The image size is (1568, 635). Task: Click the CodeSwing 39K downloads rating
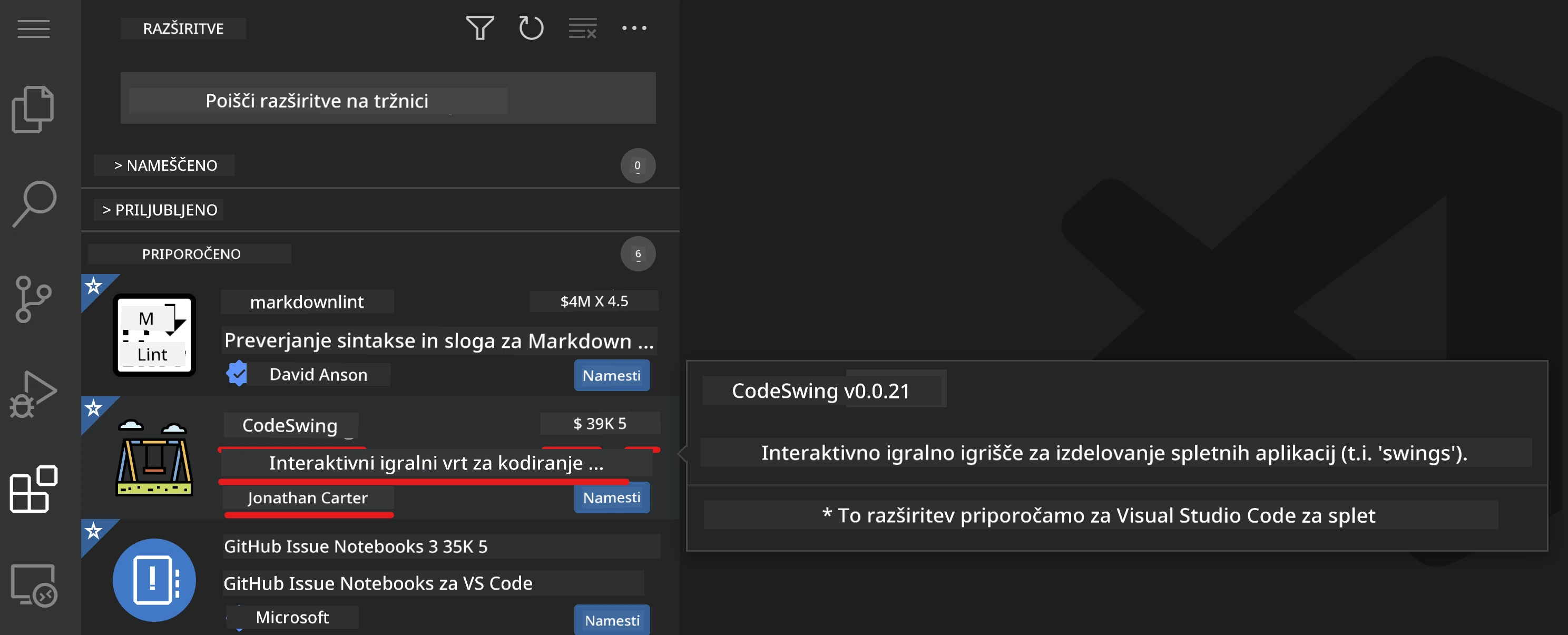point(600,423)
